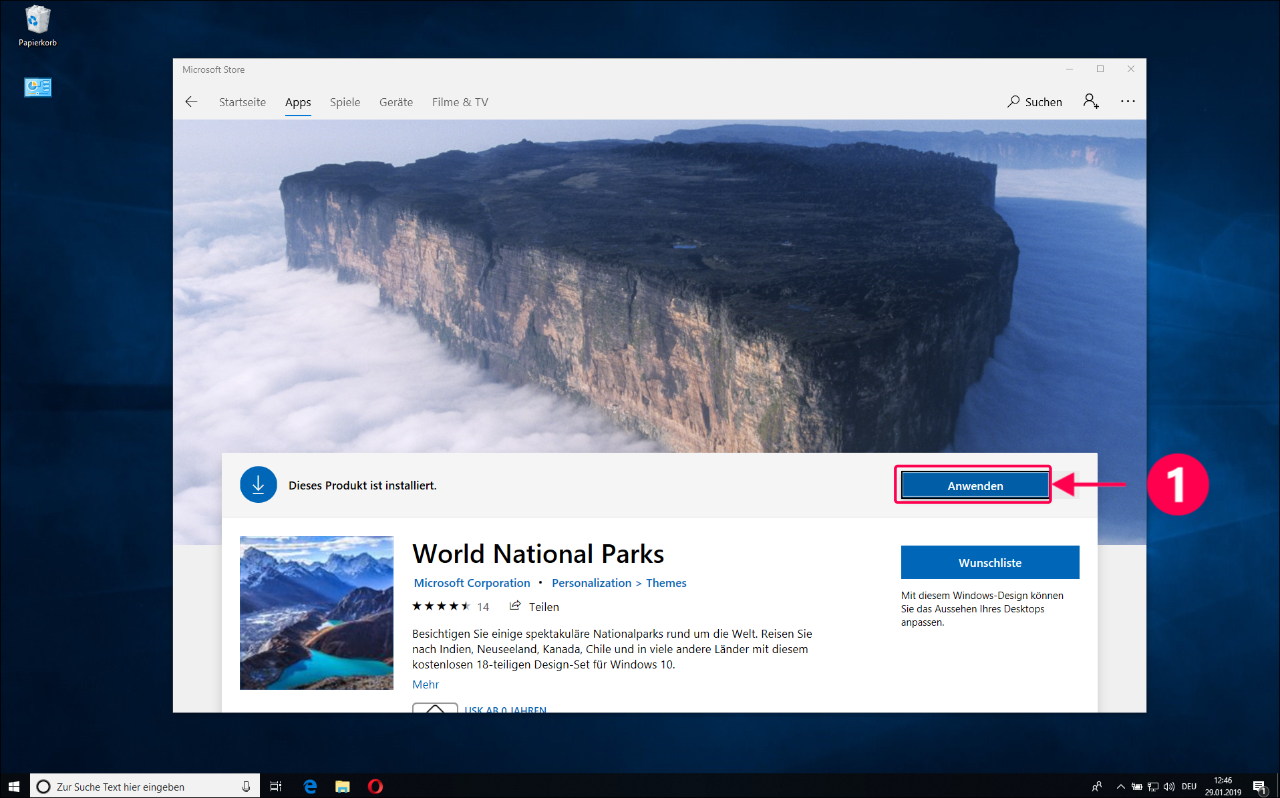Check the battery status tray icon
This screenshot has width=1280, height=798.
(x=1138, y=786)
